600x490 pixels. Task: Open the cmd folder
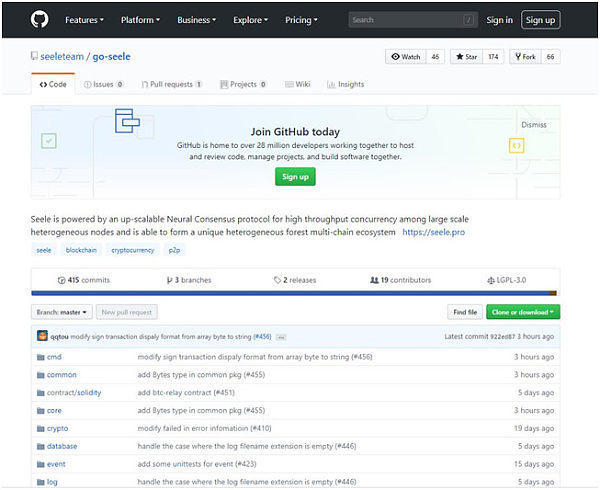(x=54, y=357)
